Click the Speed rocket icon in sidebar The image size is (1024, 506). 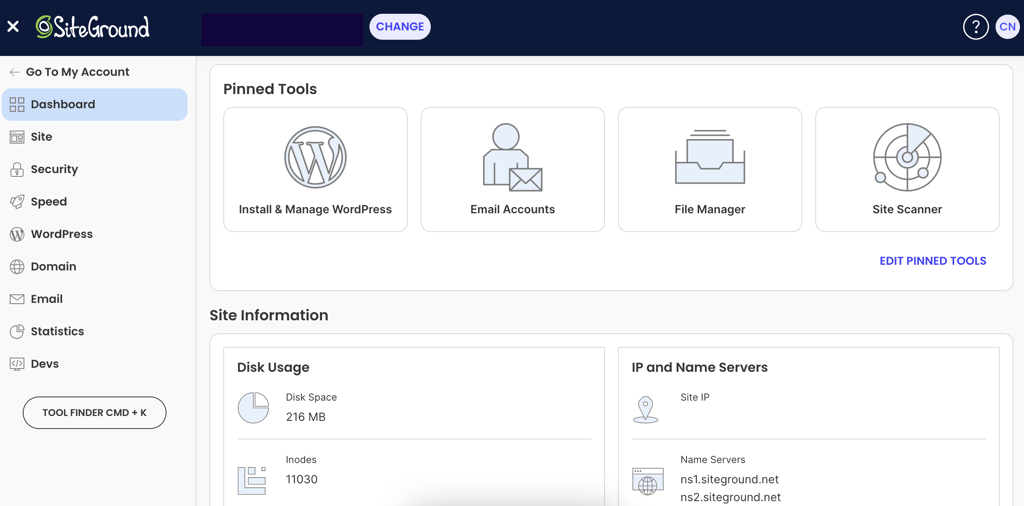pyautogui.click(x=17, y=202)
